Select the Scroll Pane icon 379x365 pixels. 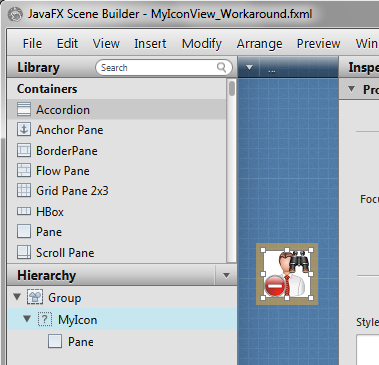pyautogui.click(x=24, y=252)
